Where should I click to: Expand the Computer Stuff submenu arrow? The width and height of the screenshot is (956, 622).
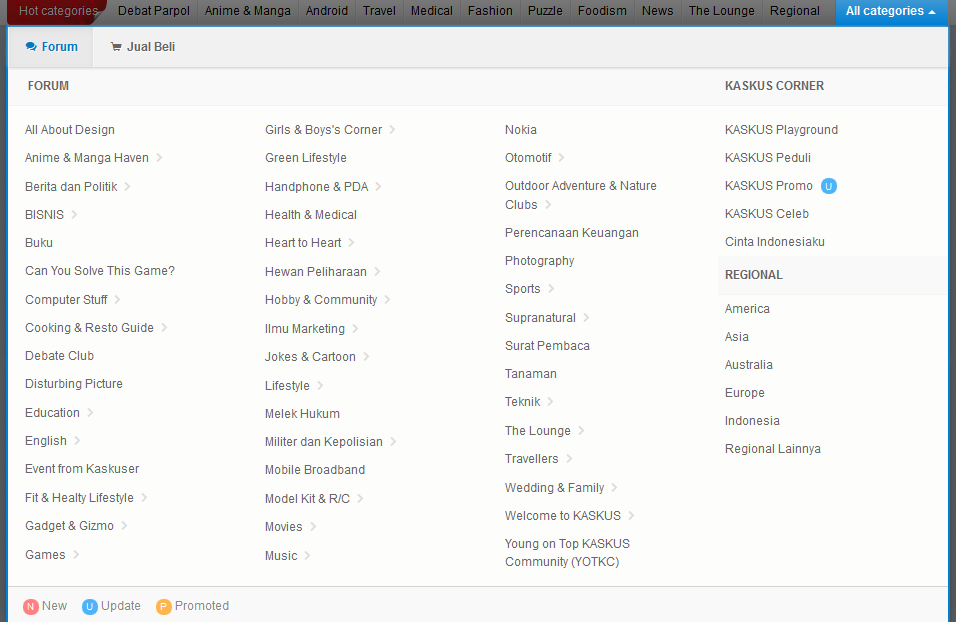click(117, 299)
